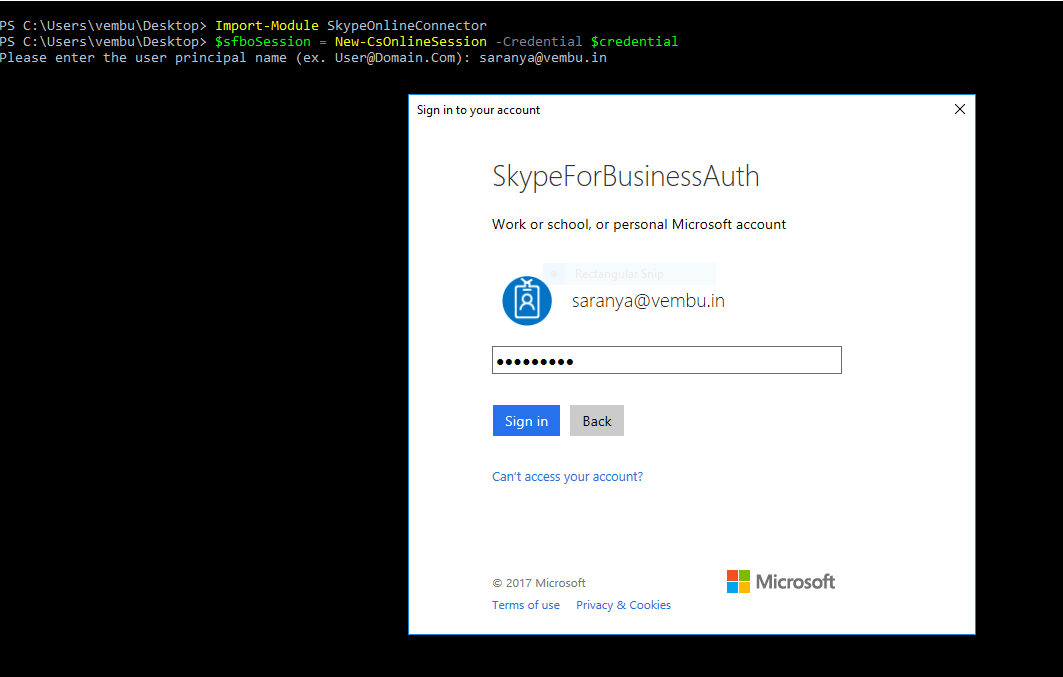Open the Privacy & Cookies link
This screenshot has width=1063, height=677.
point(624,605)
